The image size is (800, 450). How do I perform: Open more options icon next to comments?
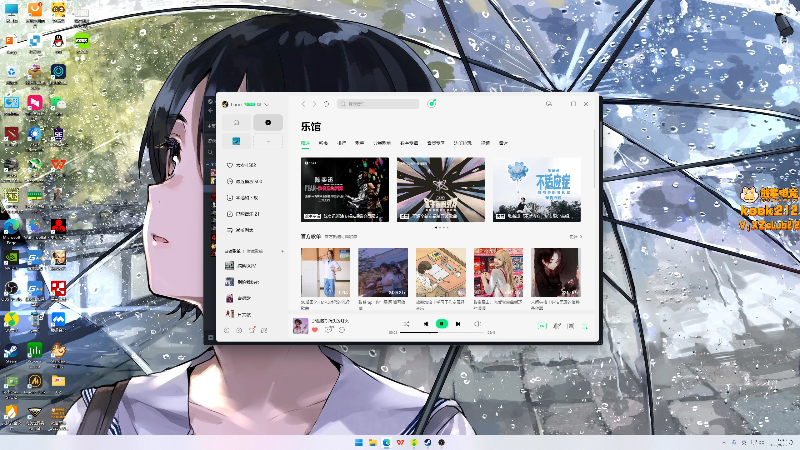tap(342, 330)
